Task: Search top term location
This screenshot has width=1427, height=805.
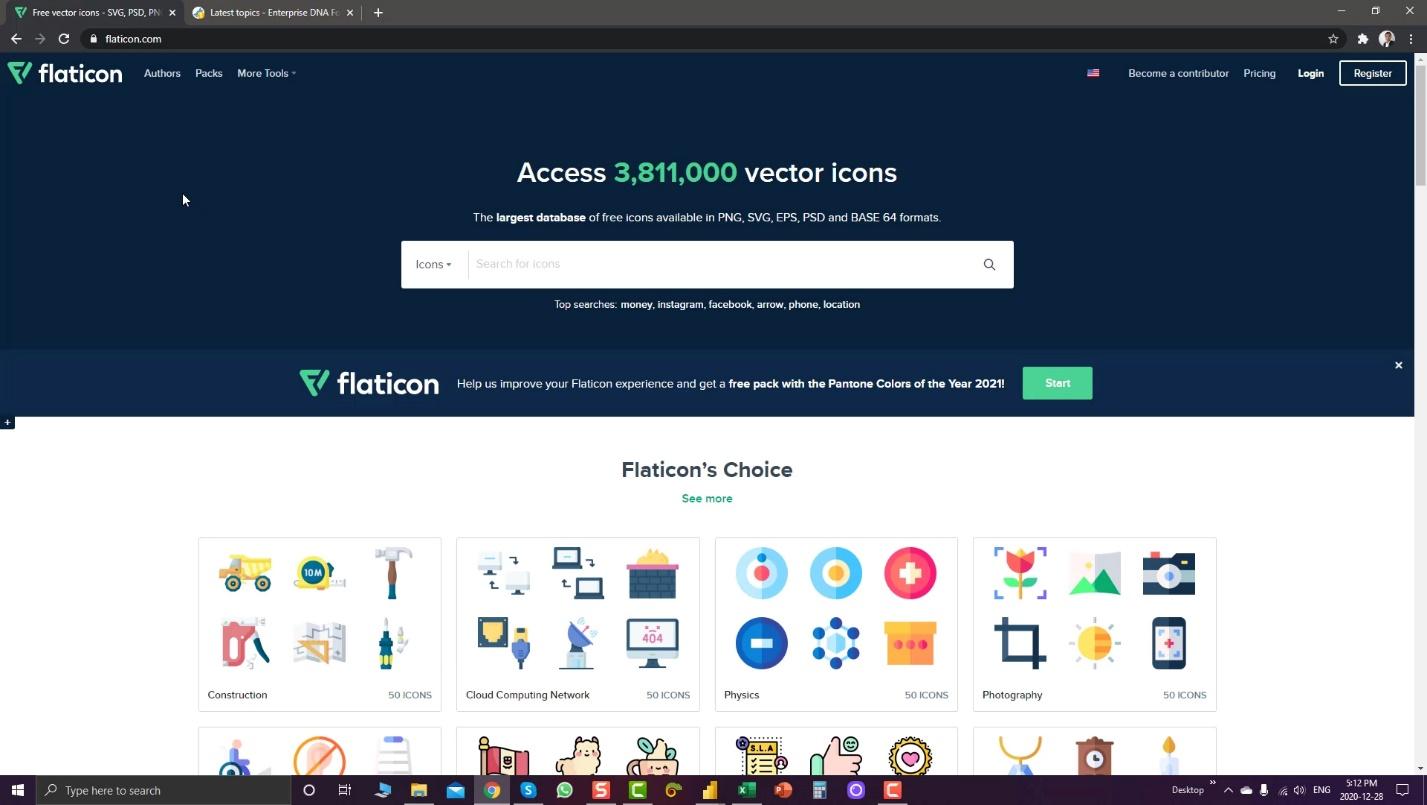Action: click(x=841, y=304)
